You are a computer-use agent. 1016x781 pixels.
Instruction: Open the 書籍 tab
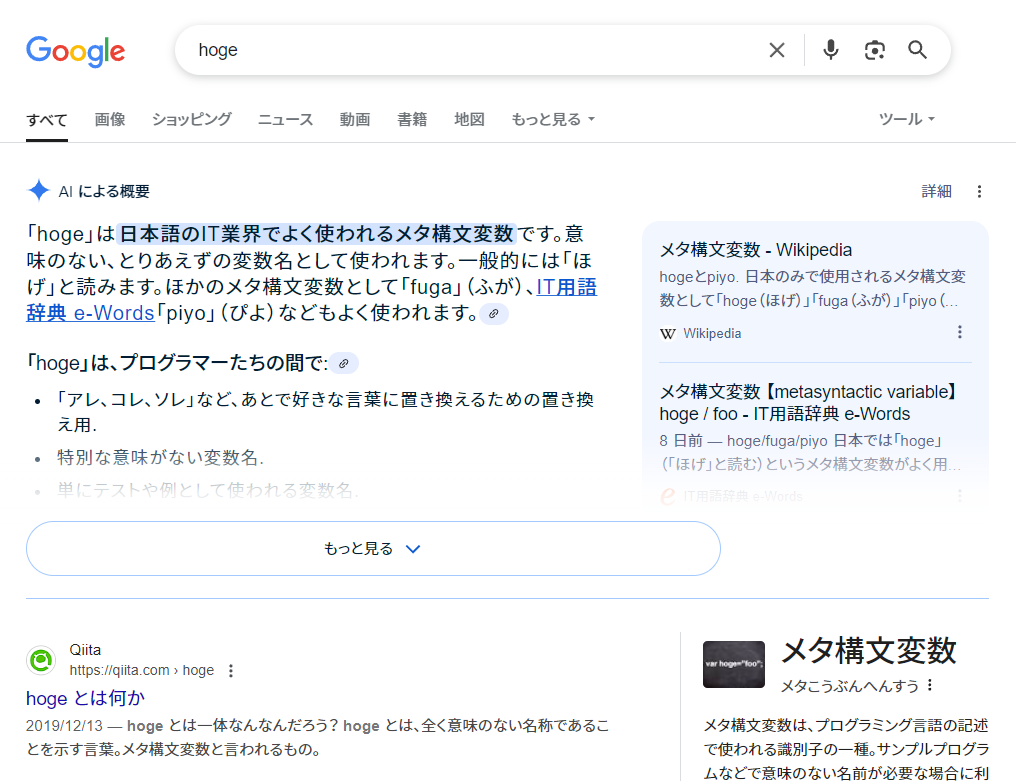tap(412, 119)
